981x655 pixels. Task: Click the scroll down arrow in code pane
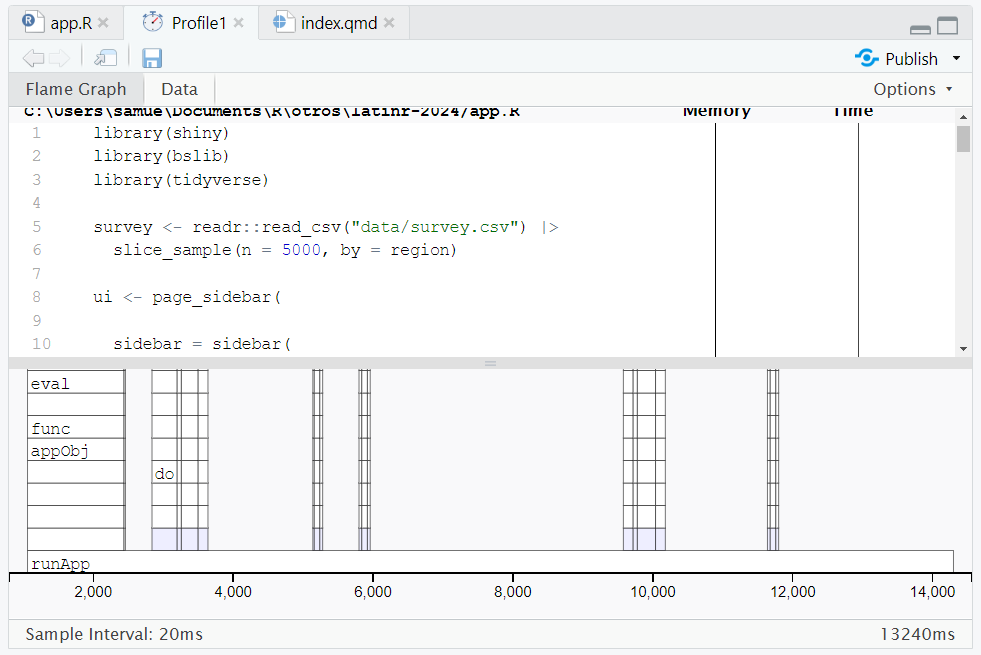point(963,348)
